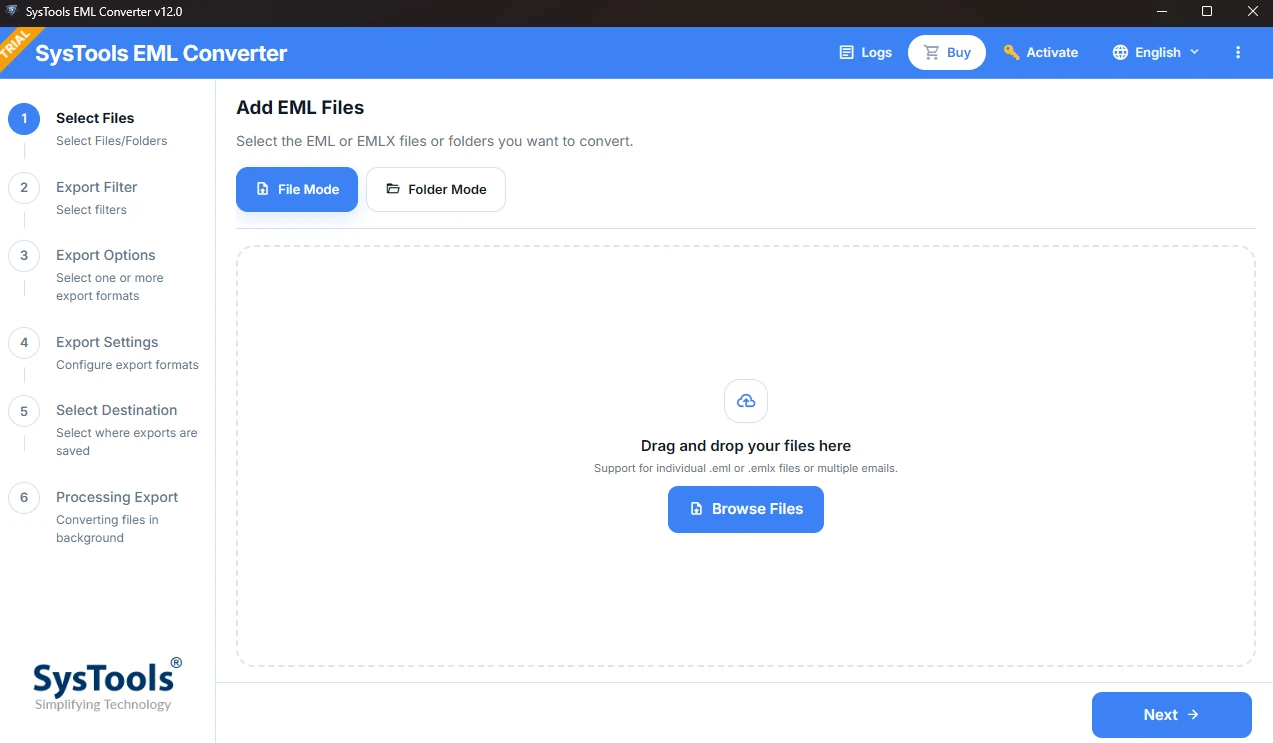This screenshot has width=1273, height=743.
Task: Select step 3 circle for Export Options
Action: coord(24,256)
